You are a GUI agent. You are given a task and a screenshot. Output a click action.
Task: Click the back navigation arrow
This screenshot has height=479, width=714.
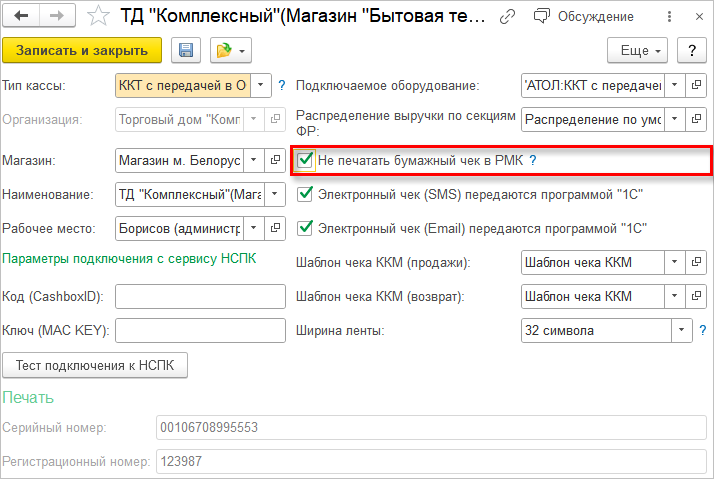click(x=22, y=16)
